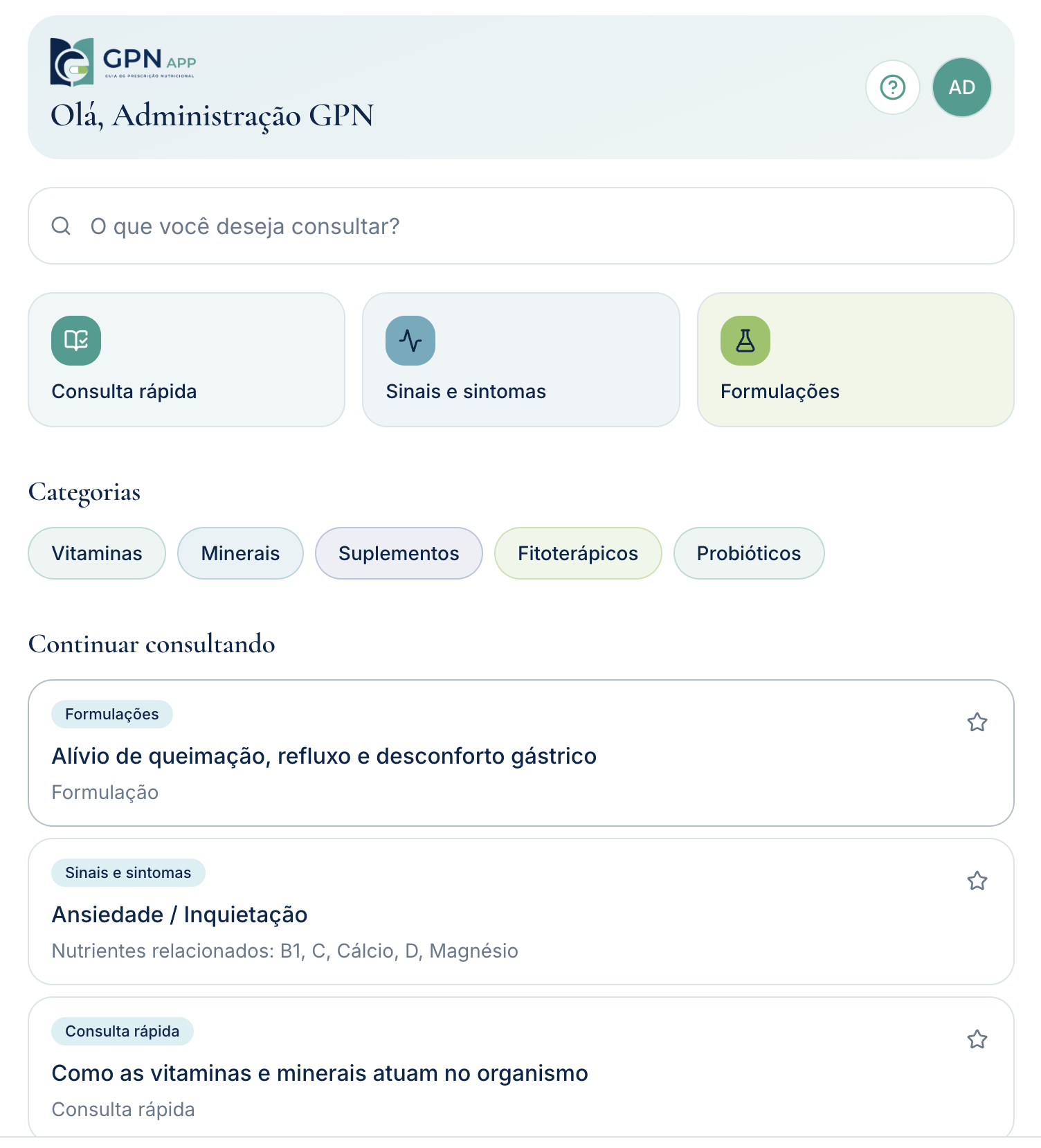Image resolution: width=1041 pixels, height=1148 pixels.
Task: Open the help question mark icon
Action: pyautogui.click(x=893, y=87)
